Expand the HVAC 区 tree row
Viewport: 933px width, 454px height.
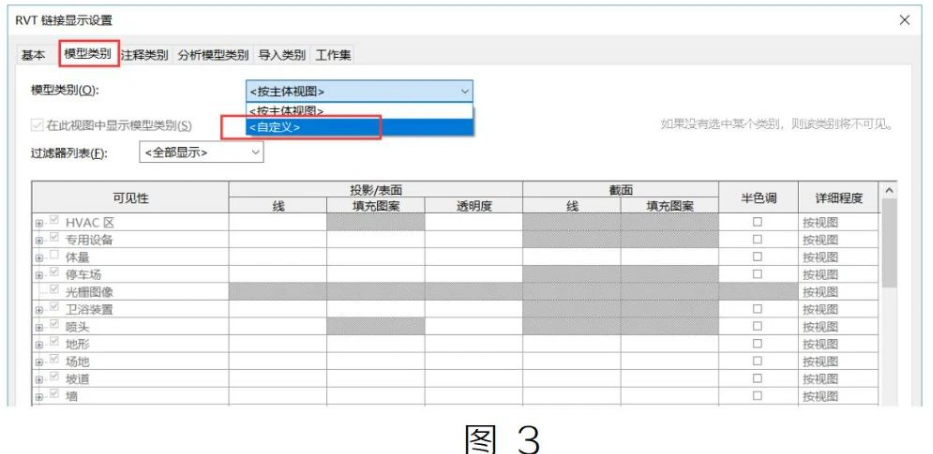pos(39,224)
